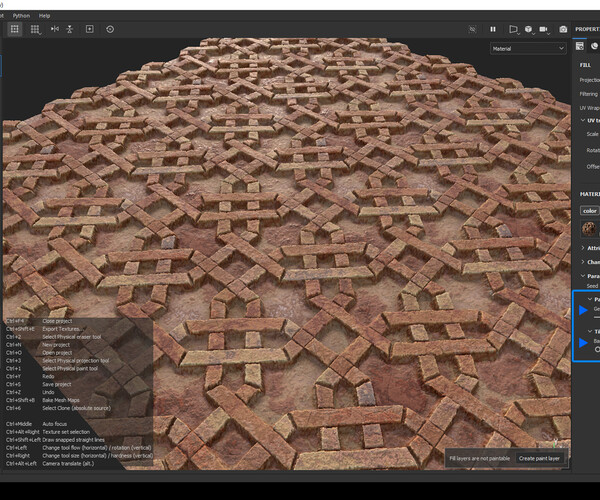The width and height of the screenshot is (600, 500).
Task: Select the material sphere icon under Properties
Action: [x=595, y=46]
